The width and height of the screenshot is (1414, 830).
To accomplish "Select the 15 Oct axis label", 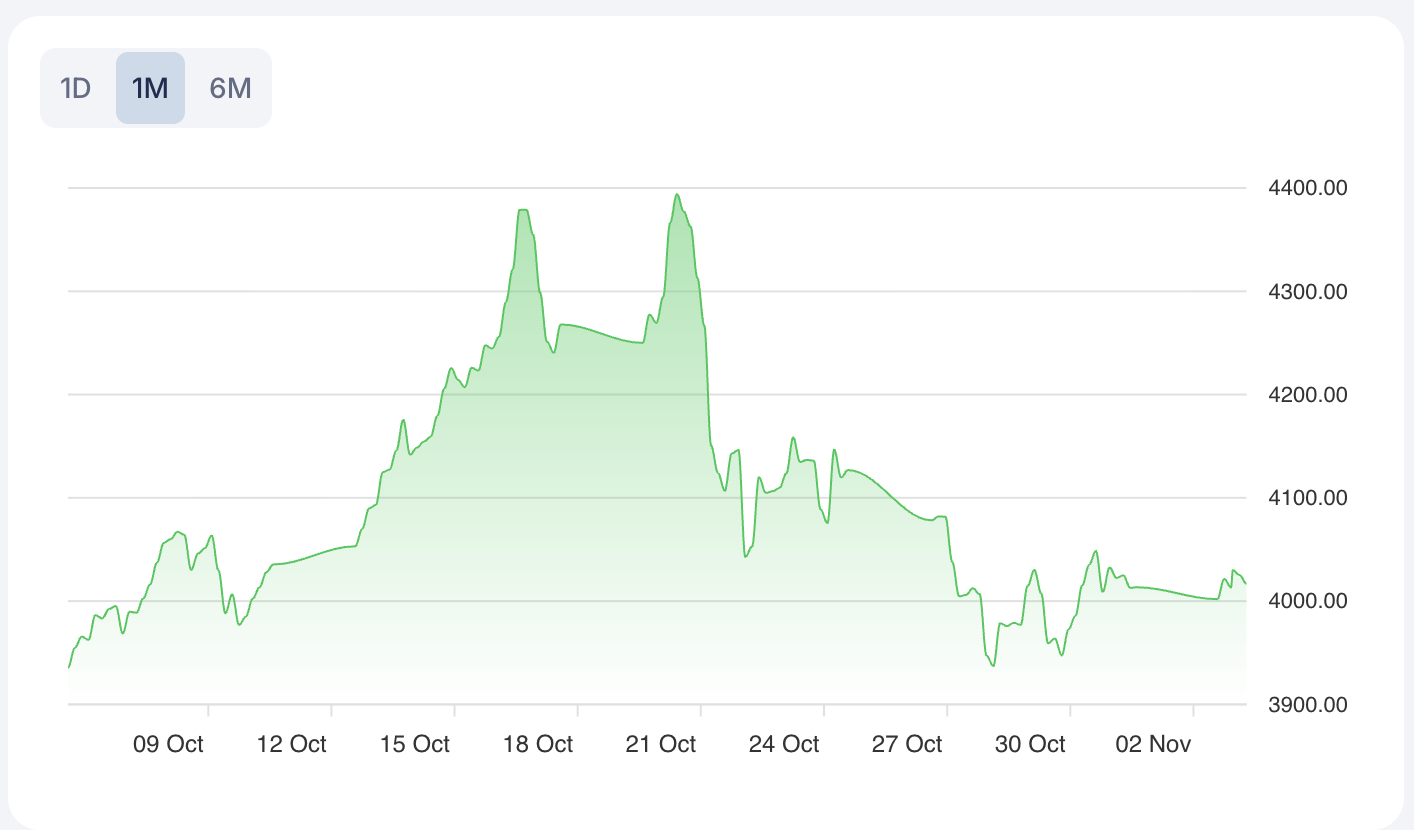I will point(414,744).
